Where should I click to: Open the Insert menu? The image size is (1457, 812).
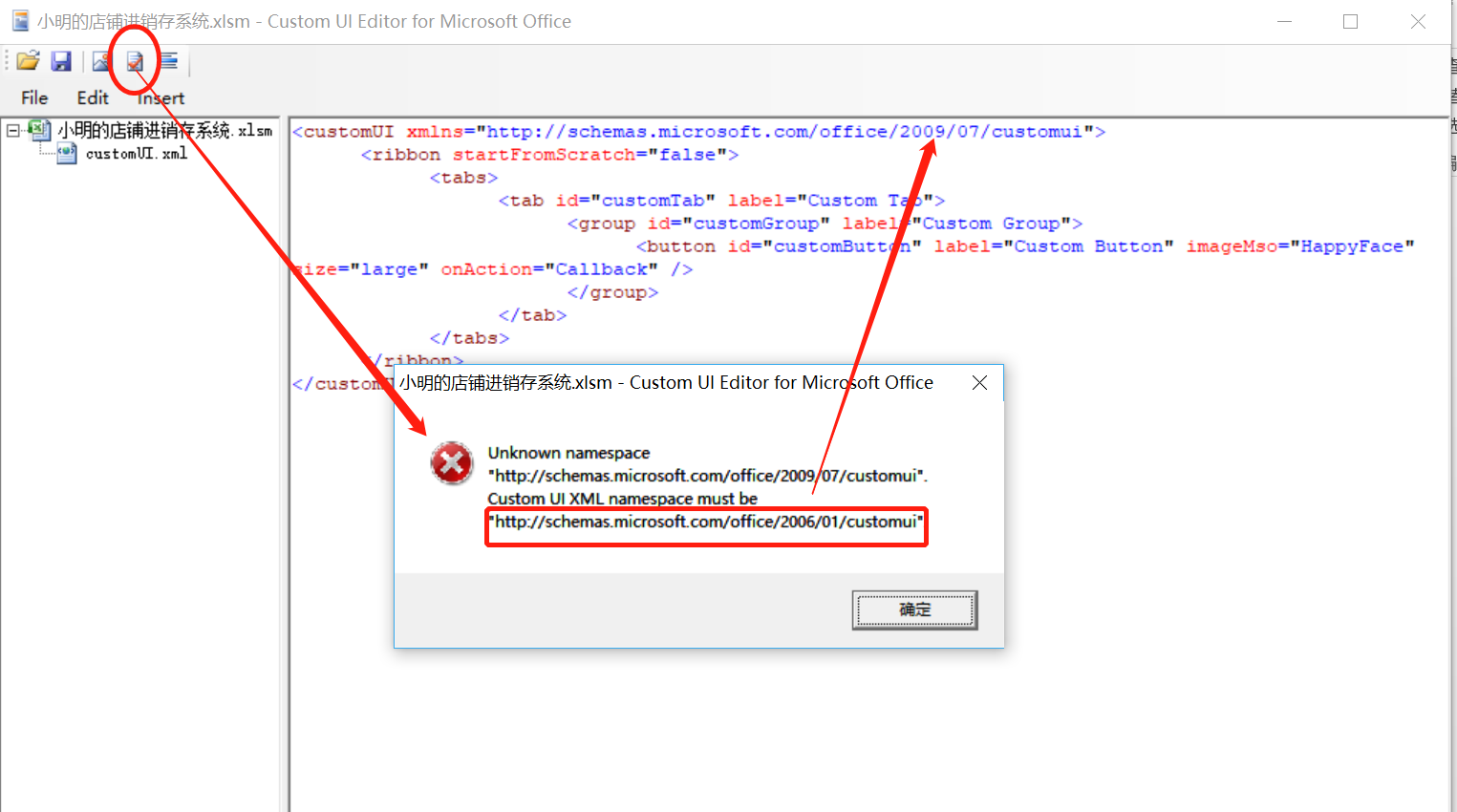(161, 97)
